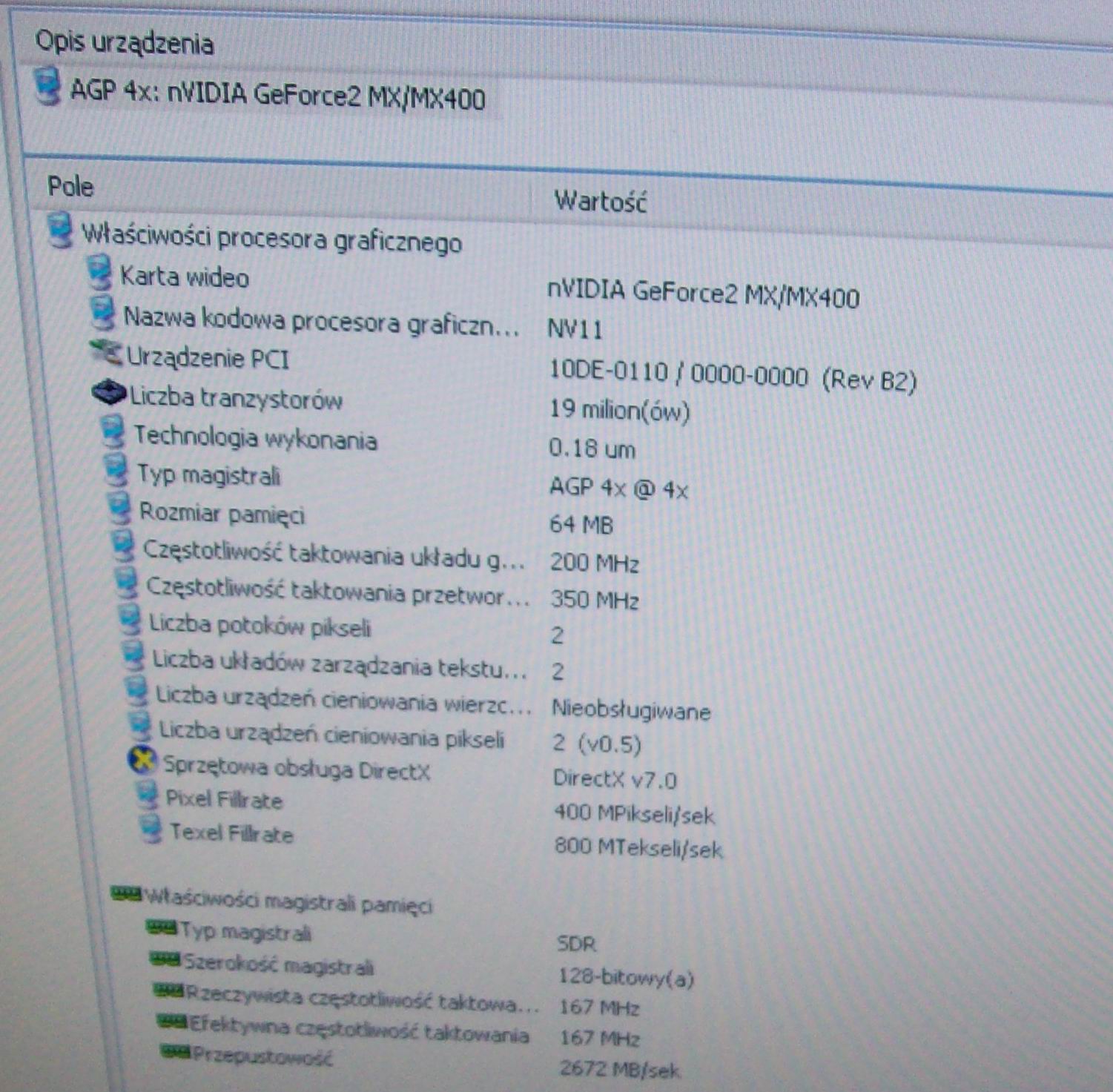Select the 2672 MB/sek value
The width and height of the screenshot is (1113, 1092).
click(x=620, y=1069)
